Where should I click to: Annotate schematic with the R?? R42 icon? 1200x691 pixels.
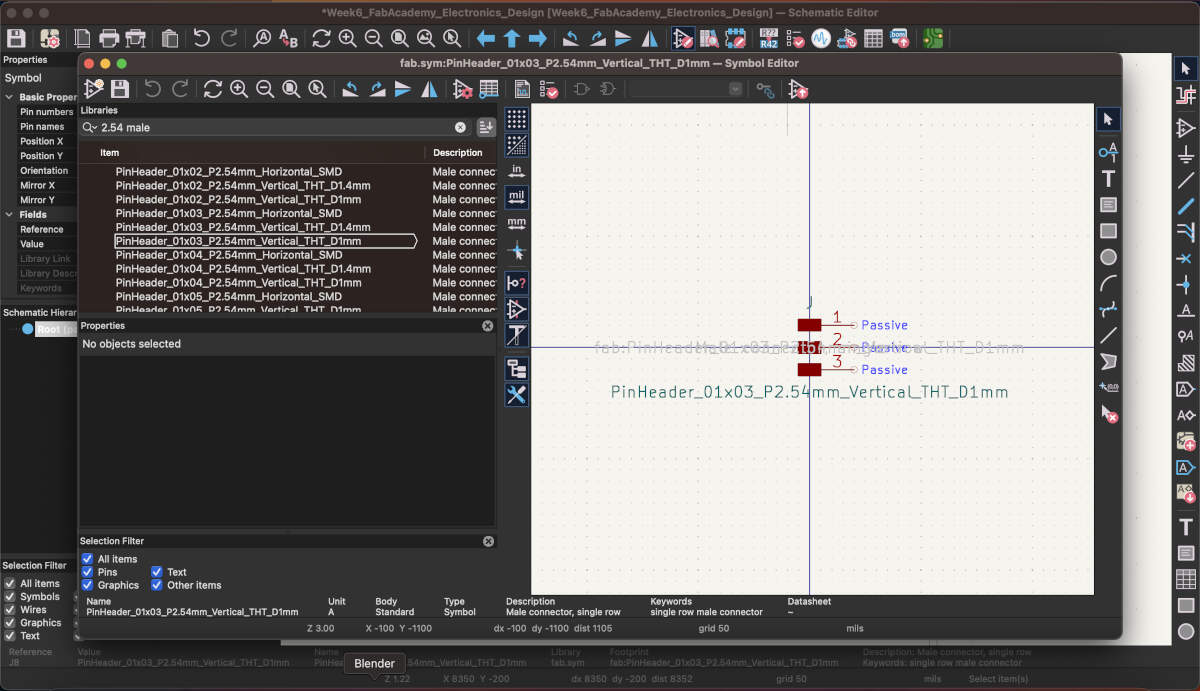(769, 39)
